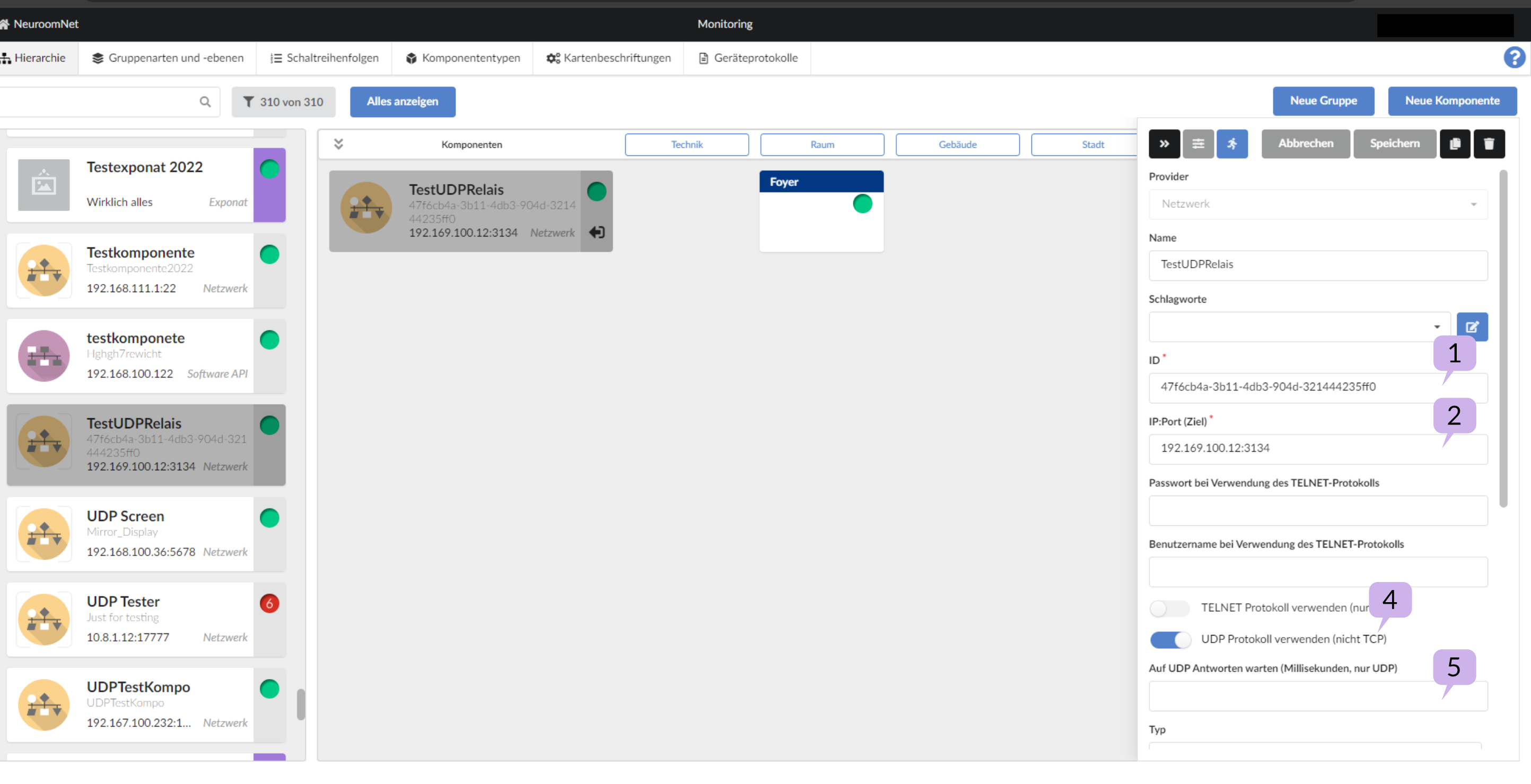Click the TestUDPRelais icon in the center card
Image resolution: width=1531 pixels, height=784 pixels.
click(x=365, y=208)
